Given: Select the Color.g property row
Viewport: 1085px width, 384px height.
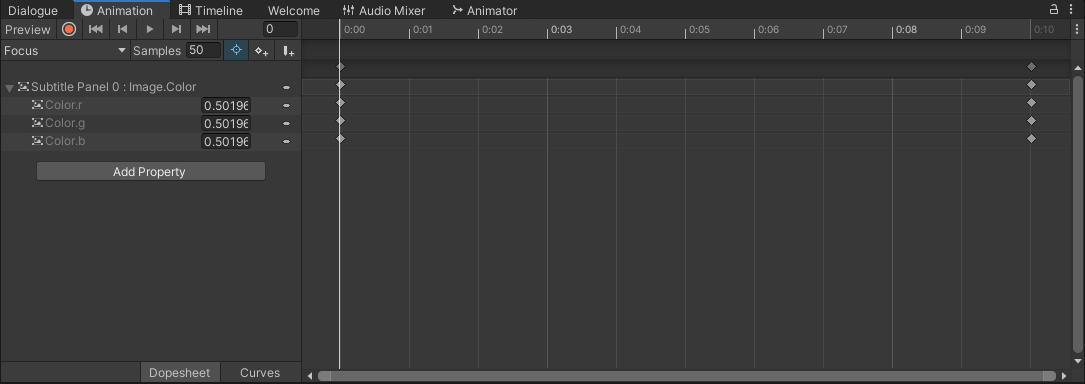Looking at the screenshot, I should click(x=151, y=123).
